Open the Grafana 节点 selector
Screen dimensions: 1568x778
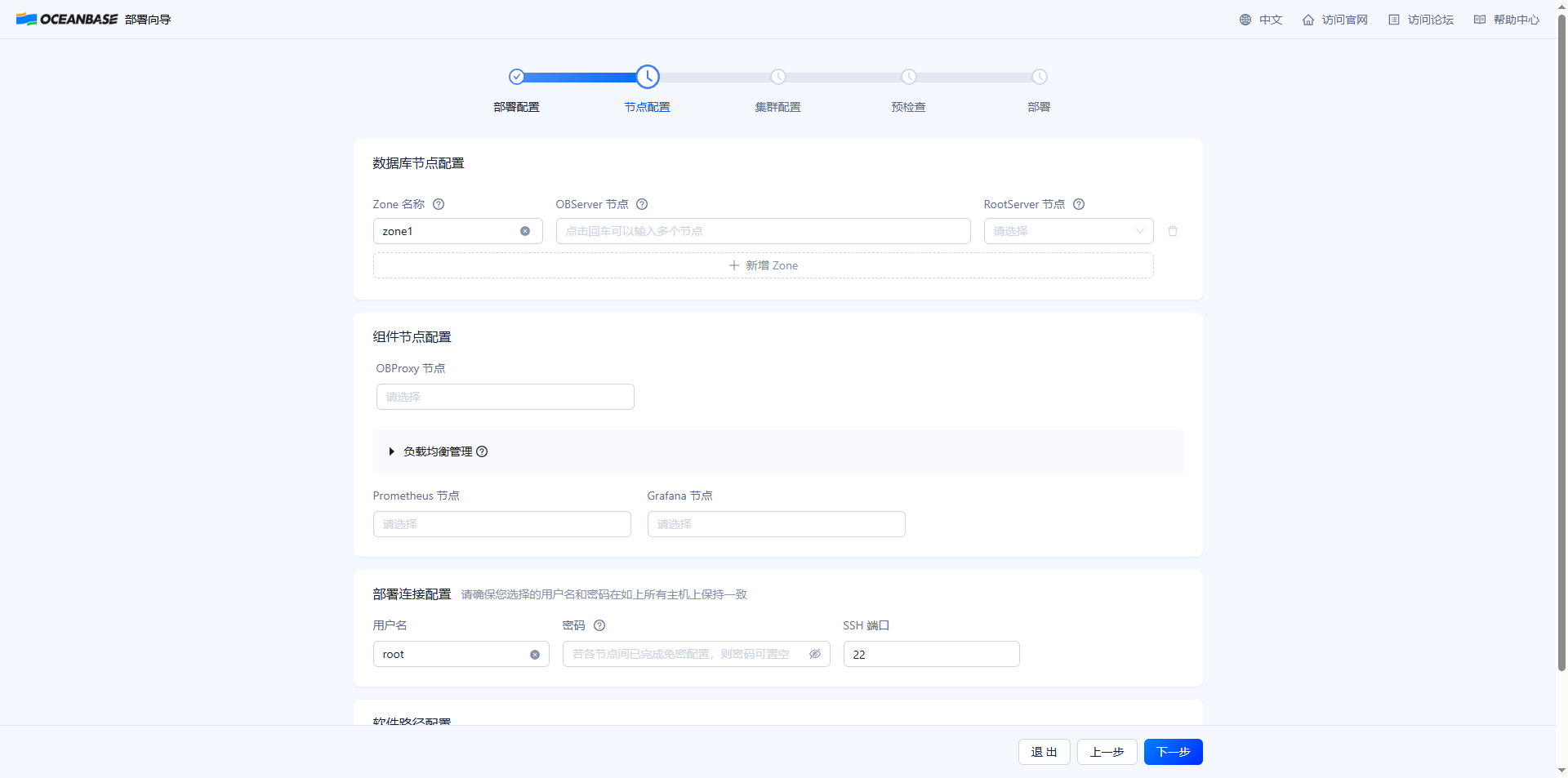tap(777, 524)
